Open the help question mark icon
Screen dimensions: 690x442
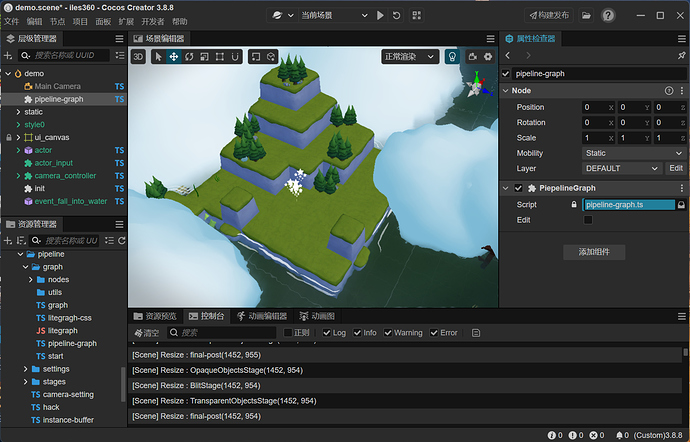(x=608, y=15)
